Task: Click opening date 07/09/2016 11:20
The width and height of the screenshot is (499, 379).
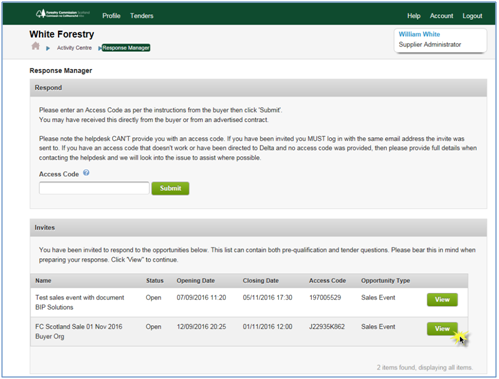Action: [201, 297]
